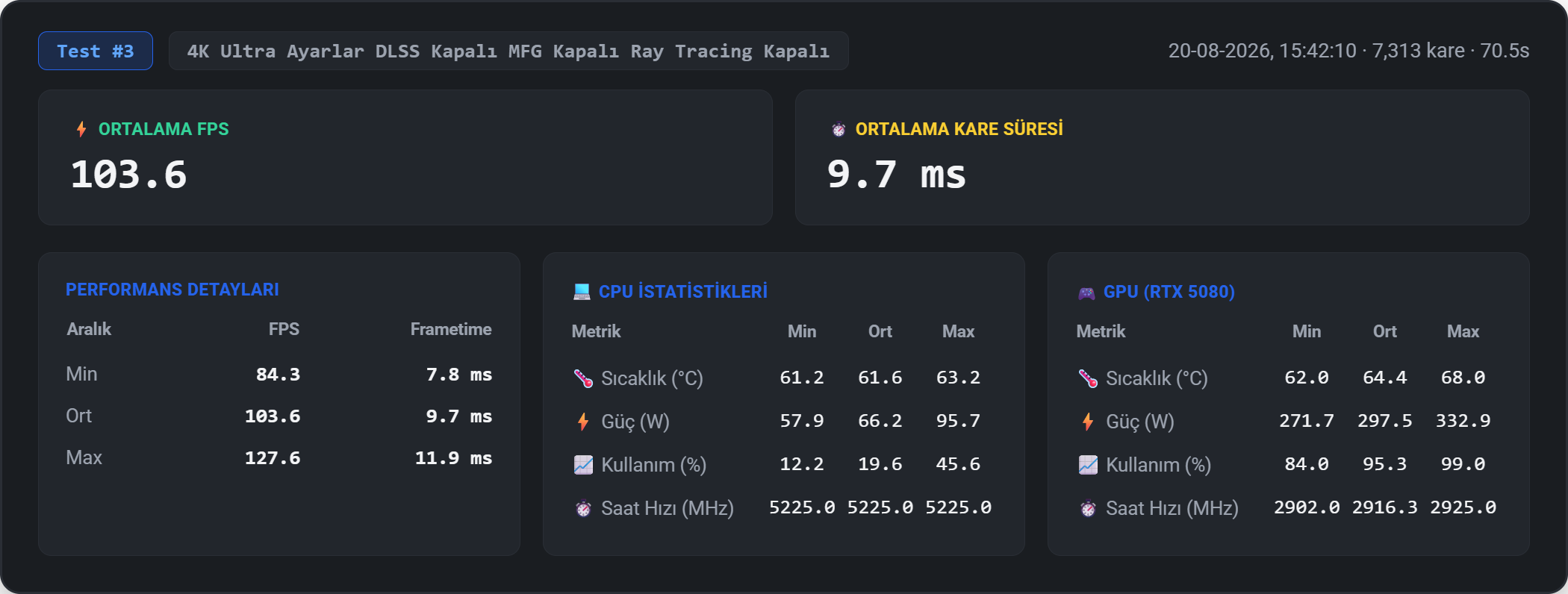
Task: Click the GPU Güç lightning bolt icon
Action: 1088,422
